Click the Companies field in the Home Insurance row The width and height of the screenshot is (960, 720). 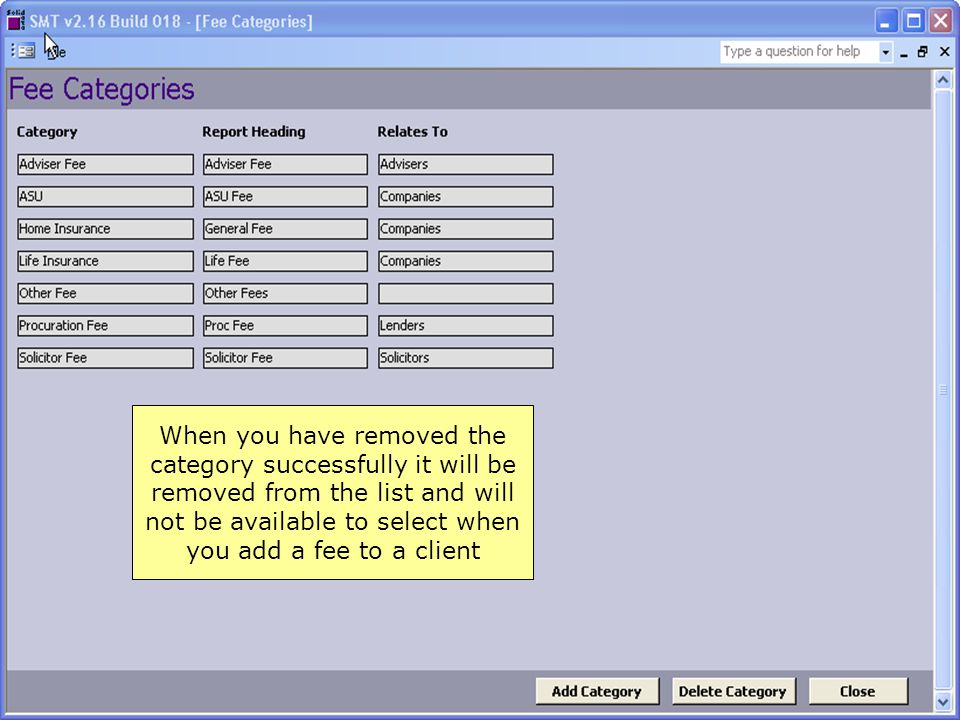466,229
